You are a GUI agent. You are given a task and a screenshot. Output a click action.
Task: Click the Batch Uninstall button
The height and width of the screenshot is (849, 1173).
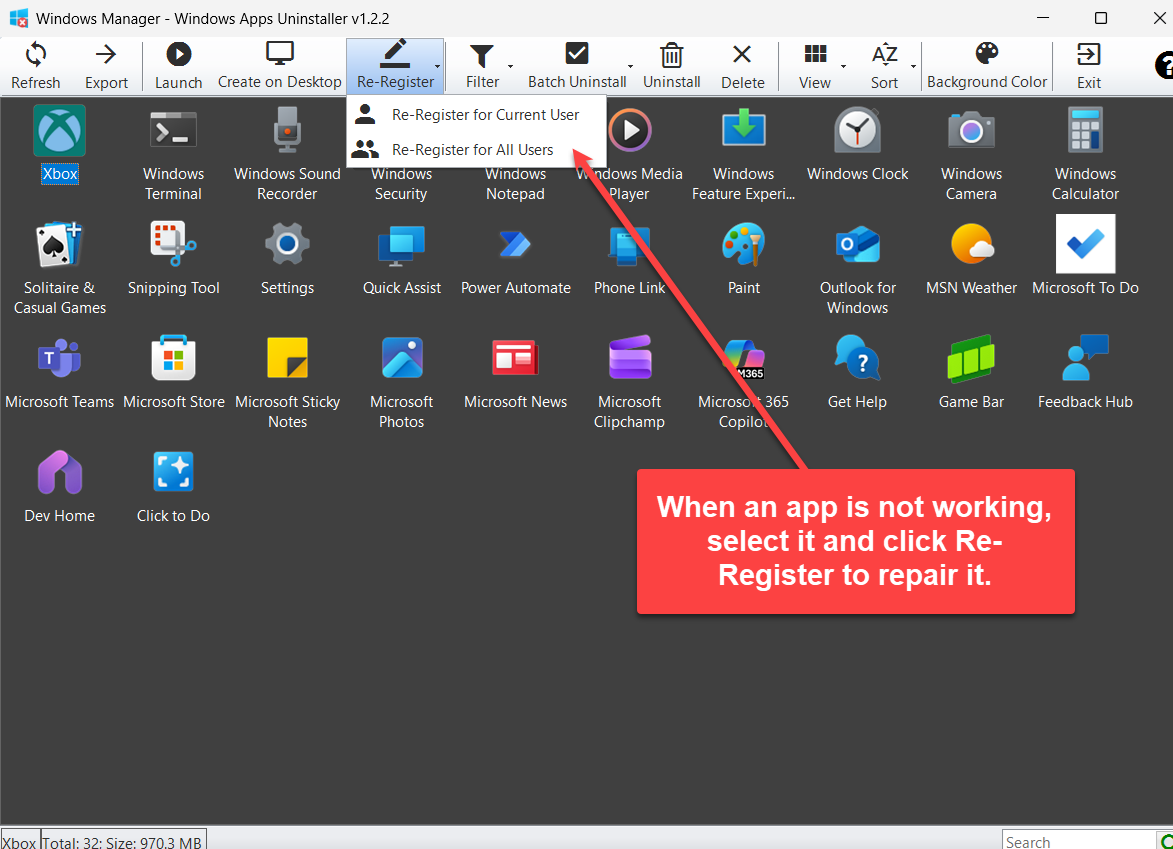[x=577, y=66]
